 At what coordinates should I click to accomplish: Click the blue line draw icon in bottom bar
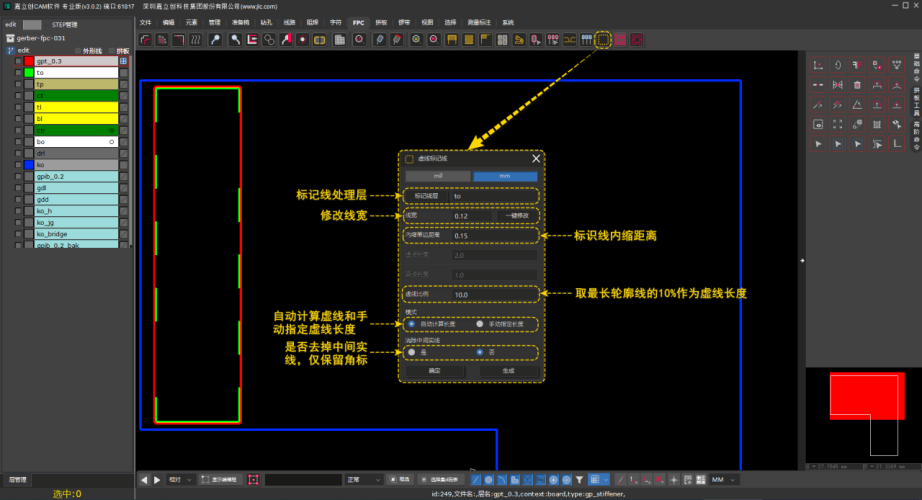(476, 480)
